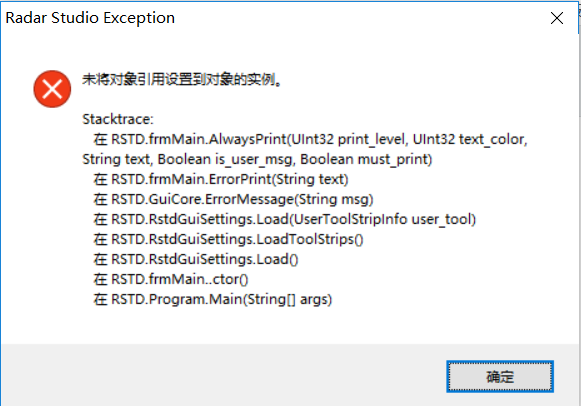This screenshot has height=406, width=582.
Task: Click the 确定 confirmation button
Action: pyautogui.click(x=500, y=376)
